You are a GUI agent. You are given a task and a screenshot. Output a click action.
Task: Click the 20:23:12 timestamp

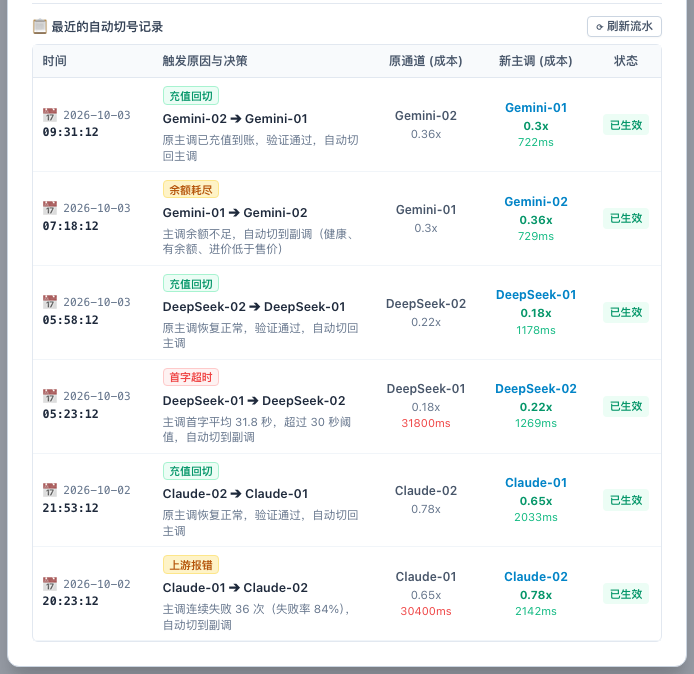(x=70, y=601)
